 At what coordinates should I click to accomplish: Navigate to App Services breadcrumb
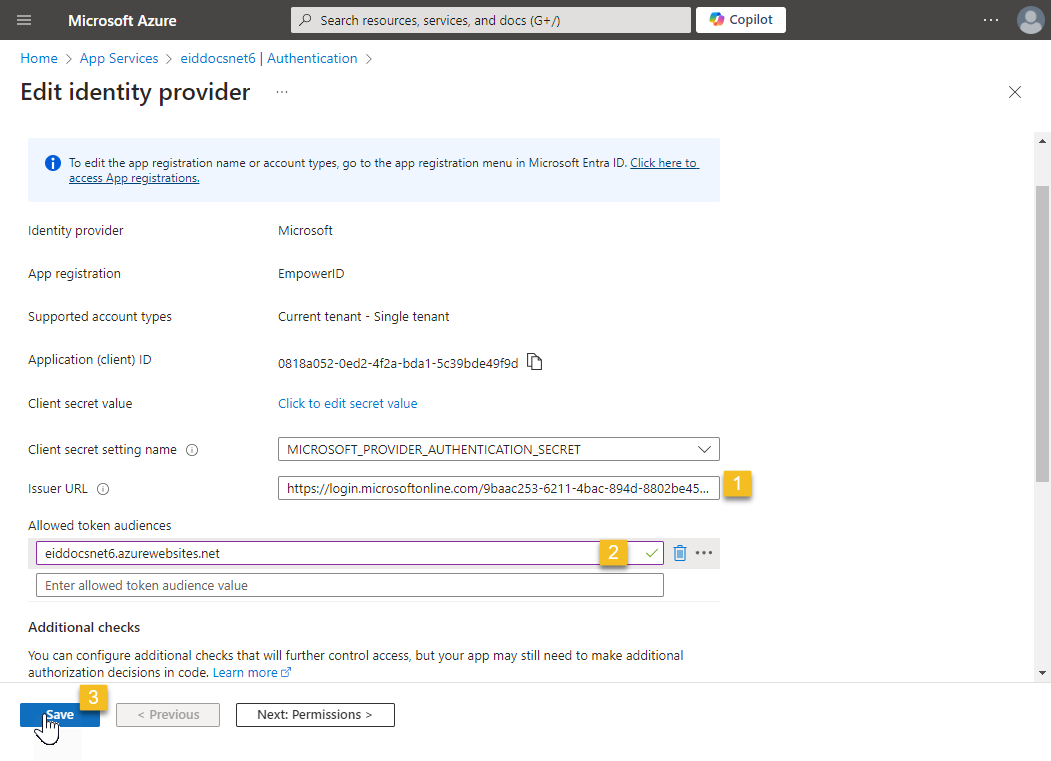coord(119,59)
